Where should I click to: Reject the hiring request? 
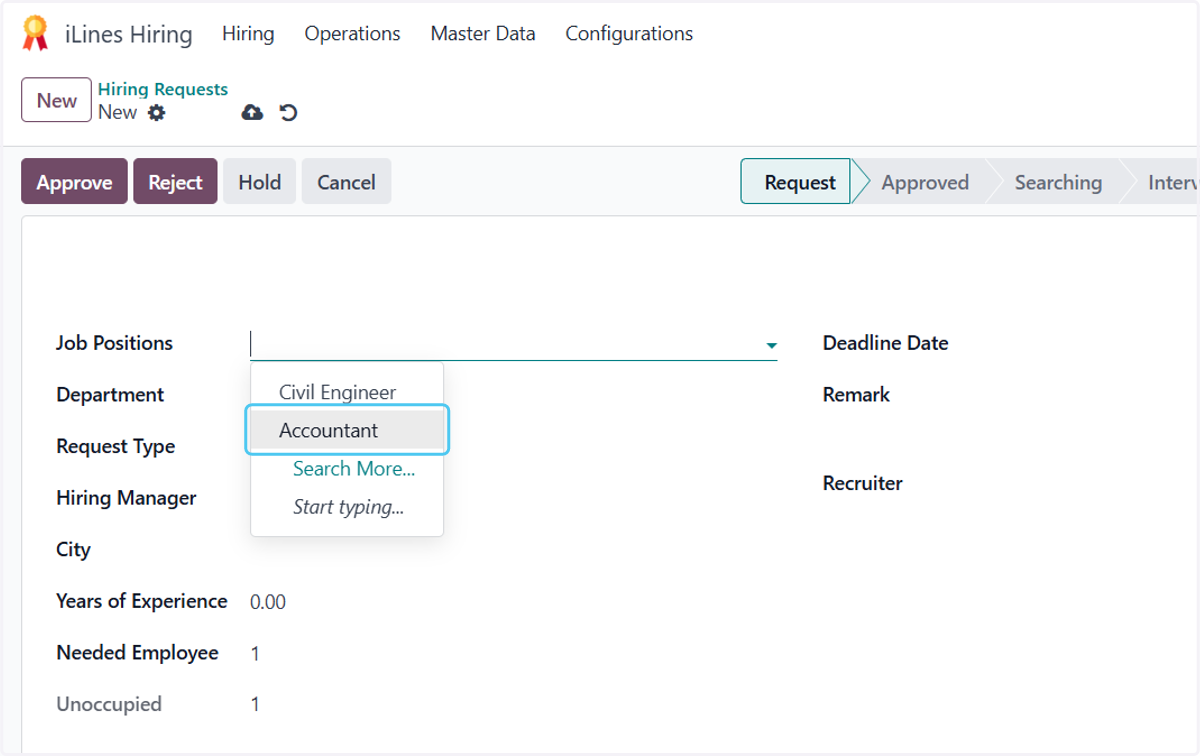(175, 182)
